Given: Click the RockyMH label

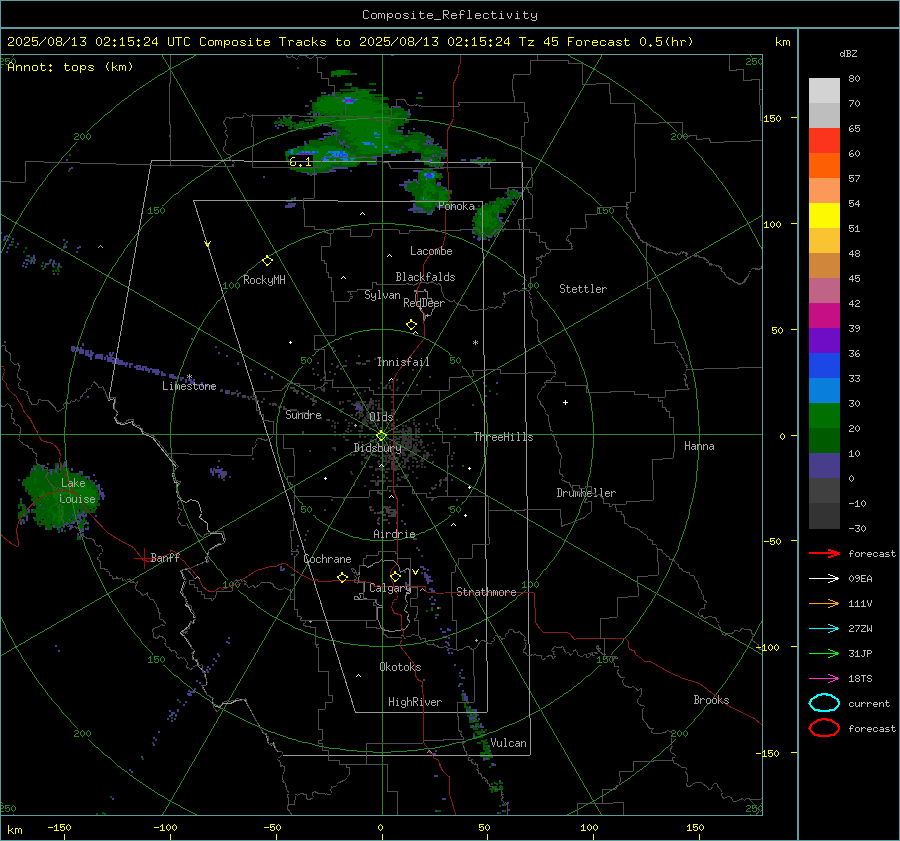Looking at the screenshot, I should coord(264,280).
